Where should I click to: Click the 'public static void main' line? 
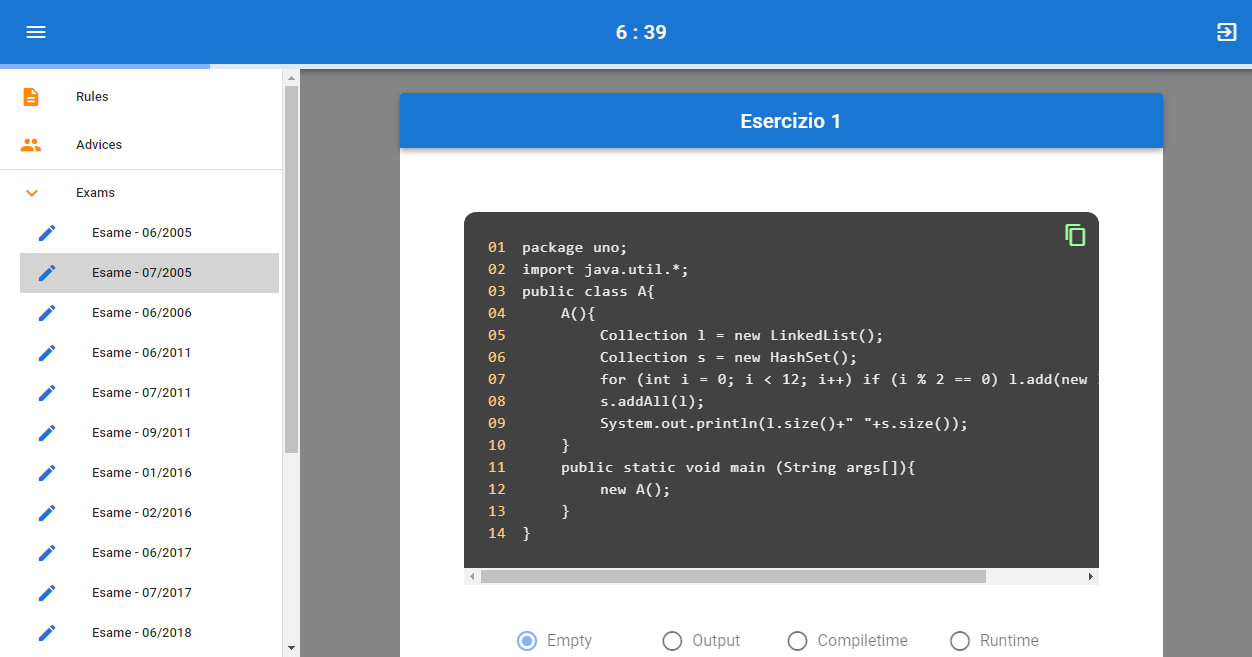coord(738,467)
